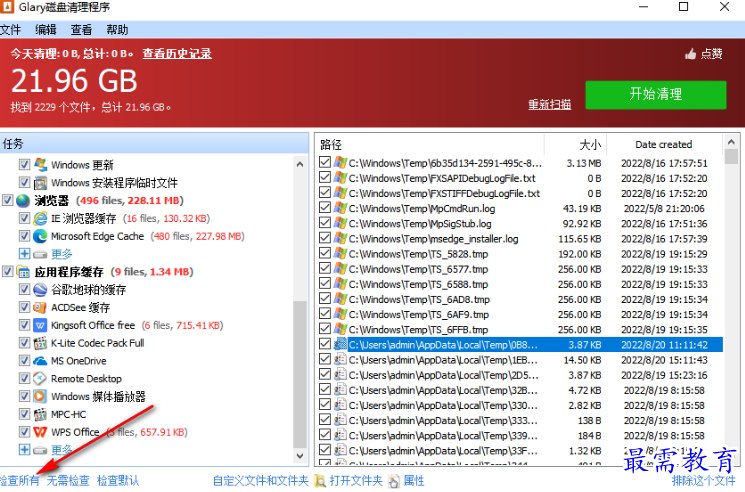Click the Kingsoft Office free icon
The image size is (745, 492).
[x=40, y=325]
